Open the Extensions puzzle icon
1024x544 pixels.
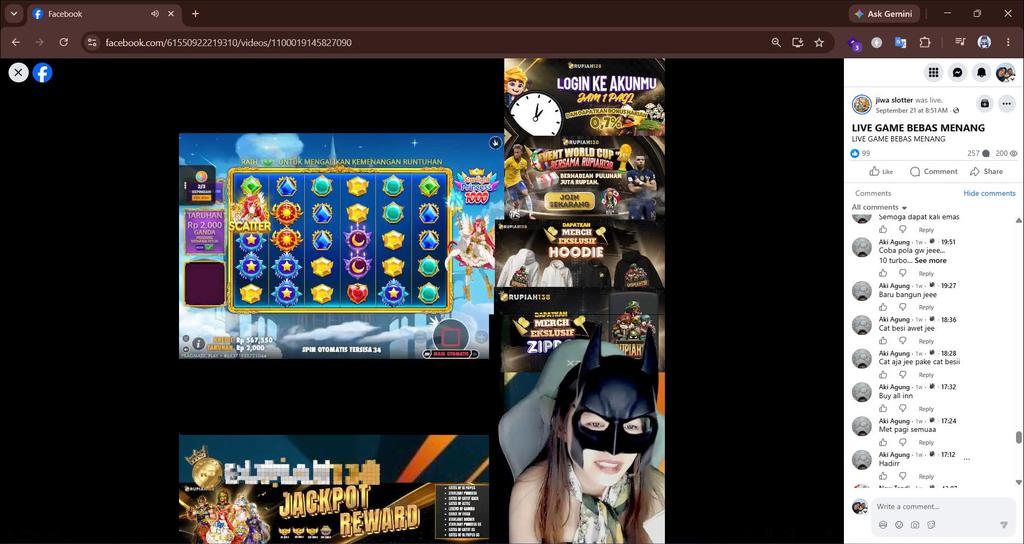[x=925, y=42]
